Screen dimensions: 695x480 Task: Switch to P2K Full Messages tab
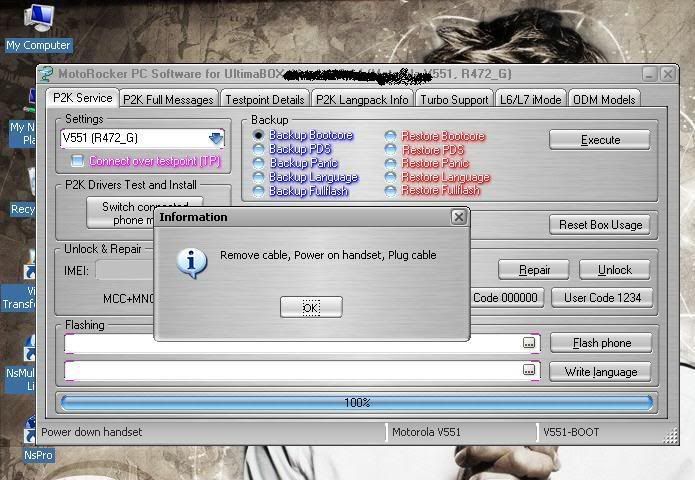click(x=168, y=100)
